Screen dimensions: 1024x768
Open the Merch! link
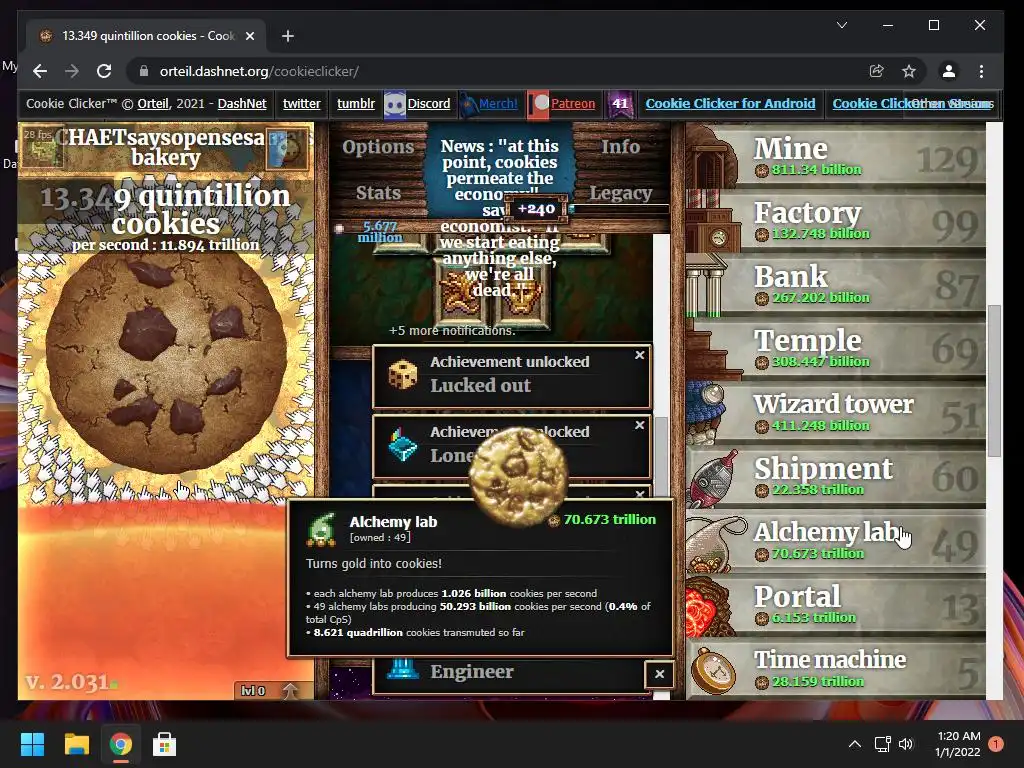pyautogui.click(x=498, y=103)
